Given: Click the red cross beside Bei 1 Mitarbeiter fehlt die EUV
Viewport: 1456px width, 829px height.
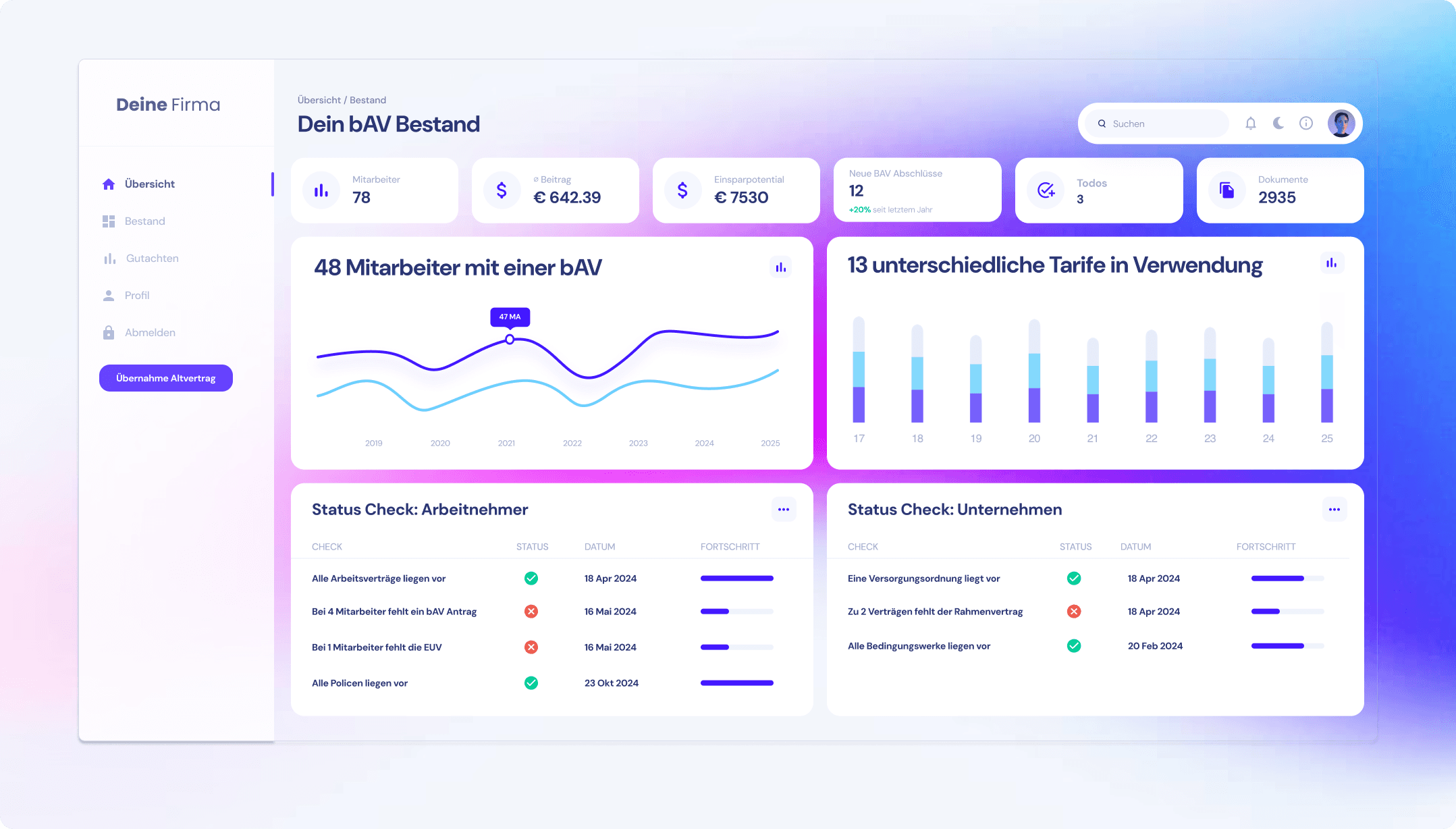Looking at the screenshot, I should [x=531, y=647].
